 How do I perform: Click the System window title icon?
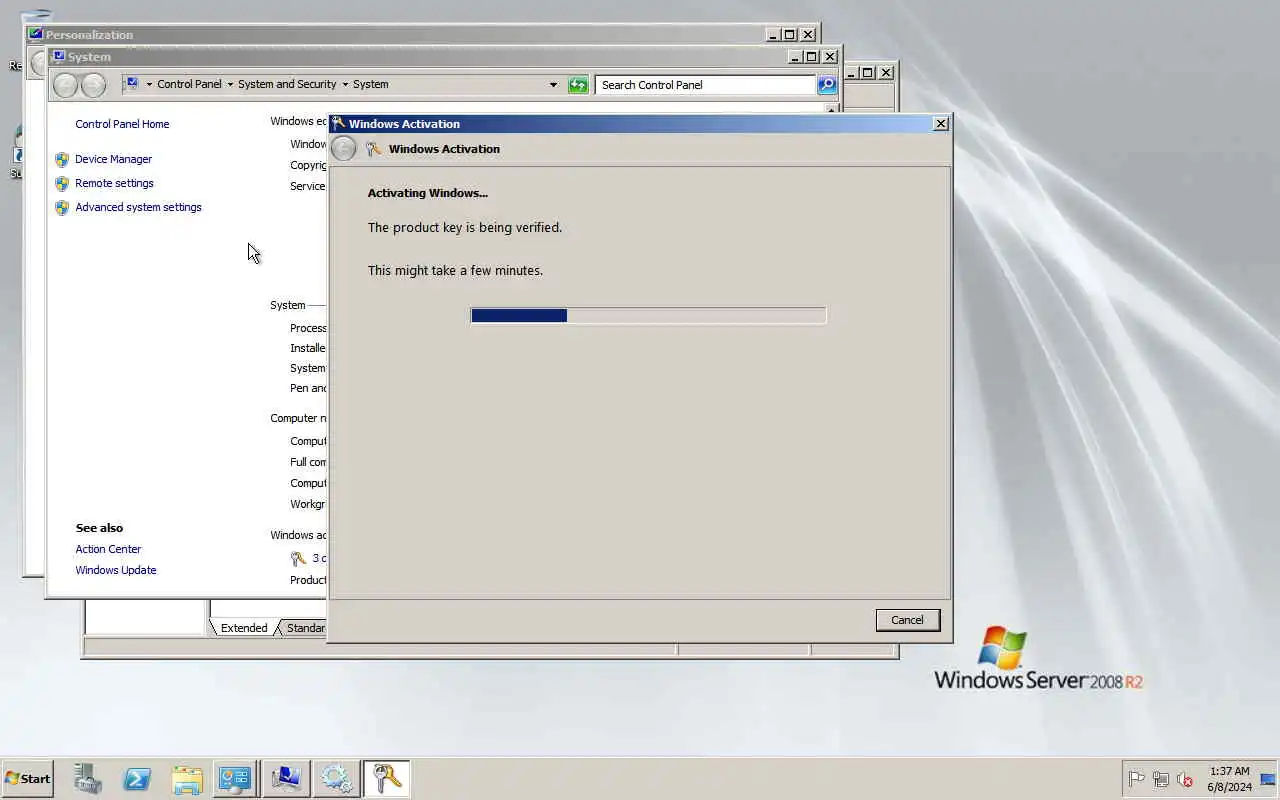pos(58,57)
